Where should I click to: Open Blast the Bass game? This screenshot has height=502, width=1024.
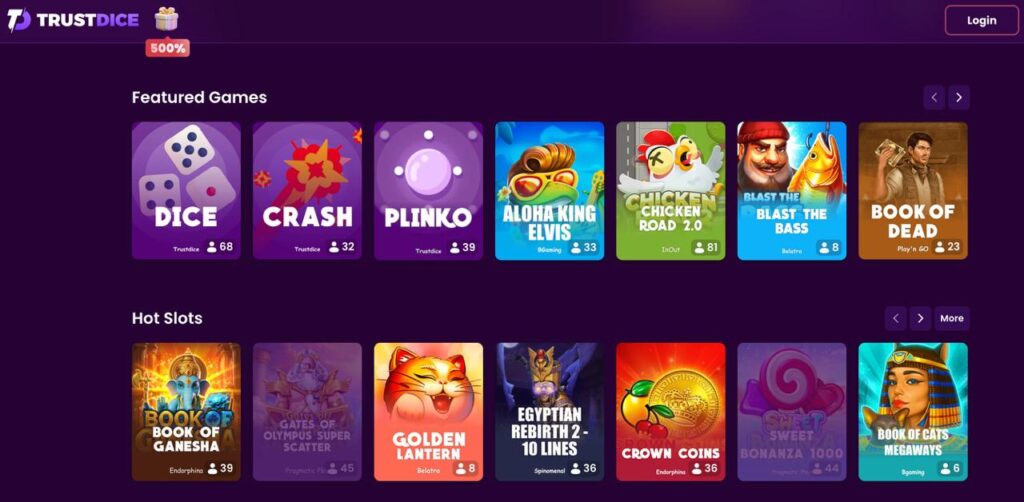click(x=792, y=191)
